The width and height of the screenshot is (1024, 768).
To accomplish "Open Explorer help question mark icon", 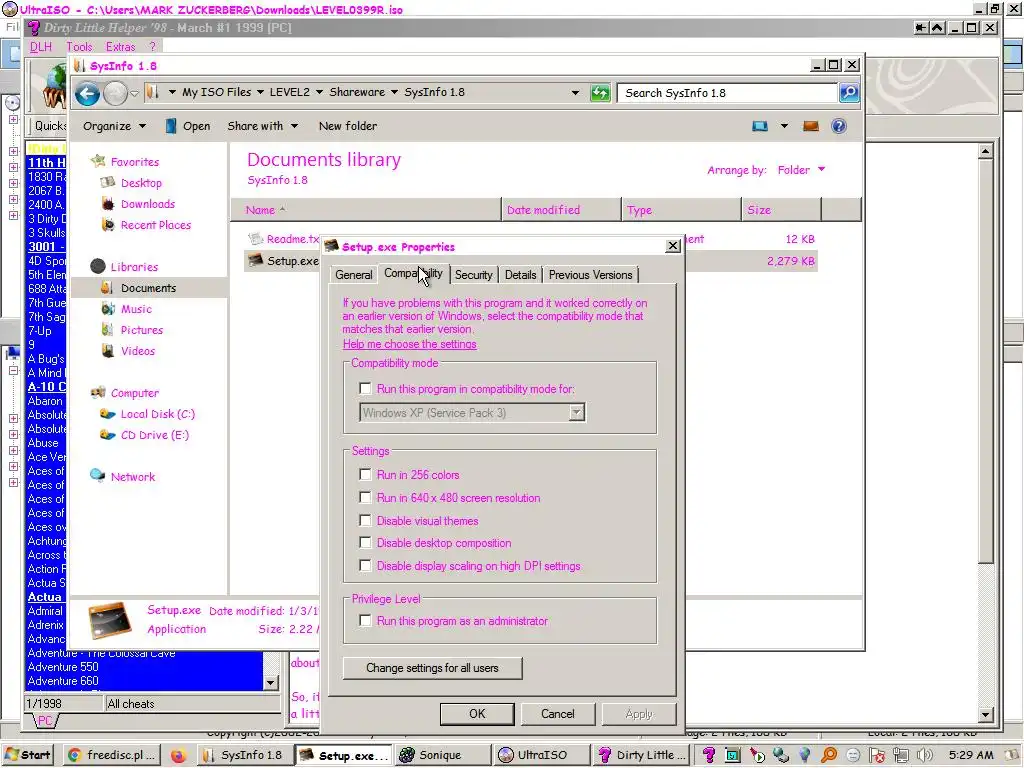I will tap(839, 126).
